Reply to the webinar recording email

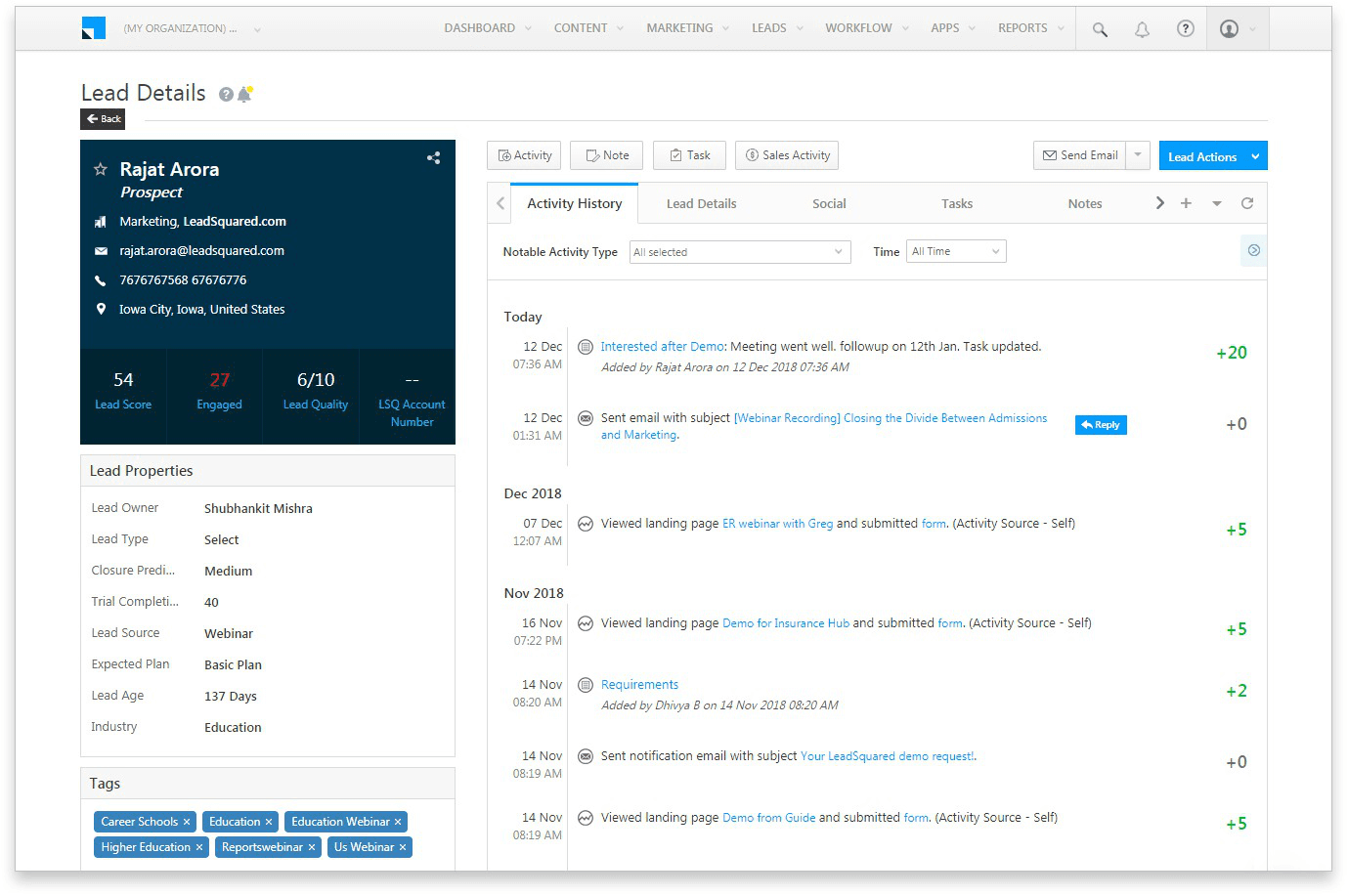(1100, 424)
